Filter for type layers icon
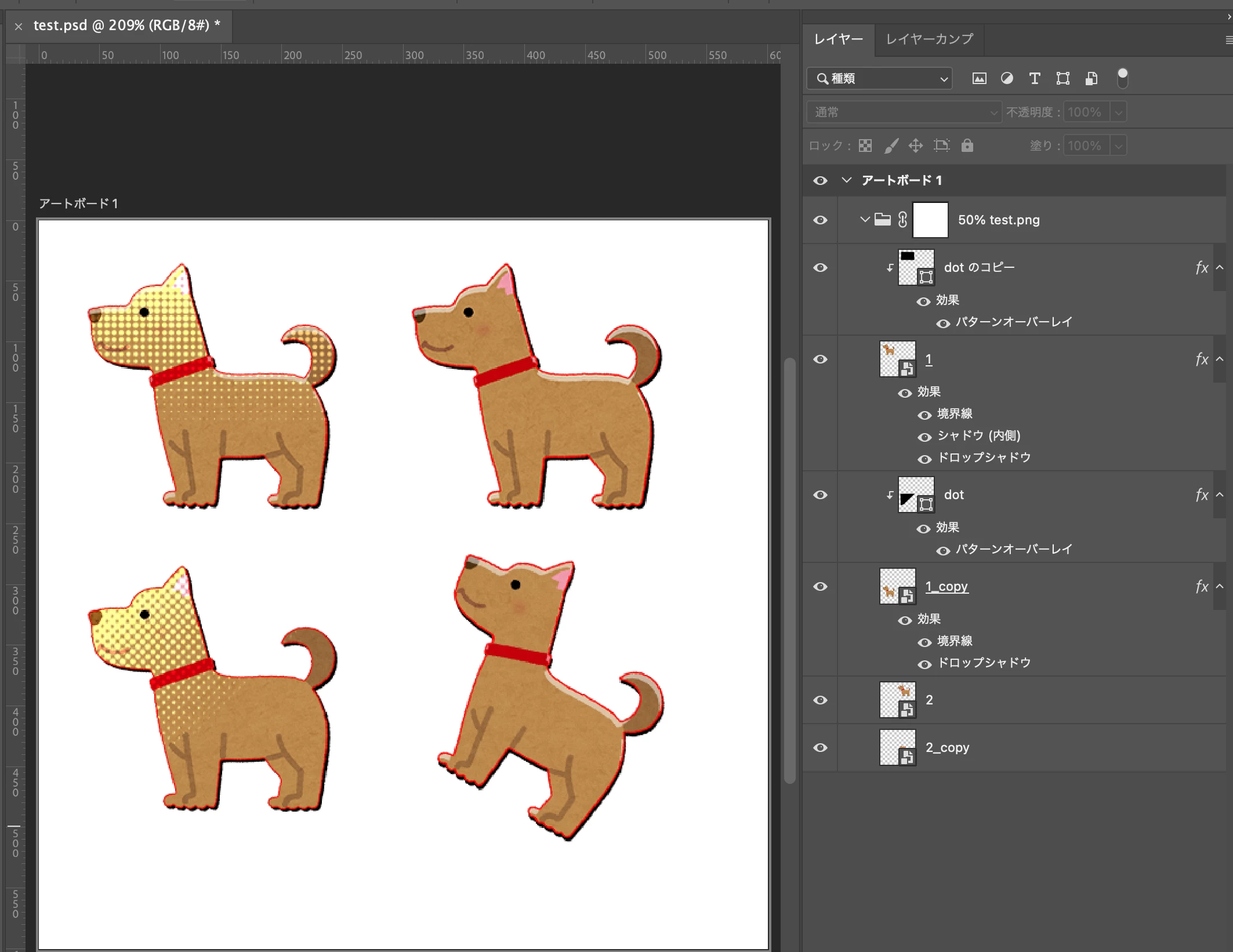 click(x=1035, y=78)
